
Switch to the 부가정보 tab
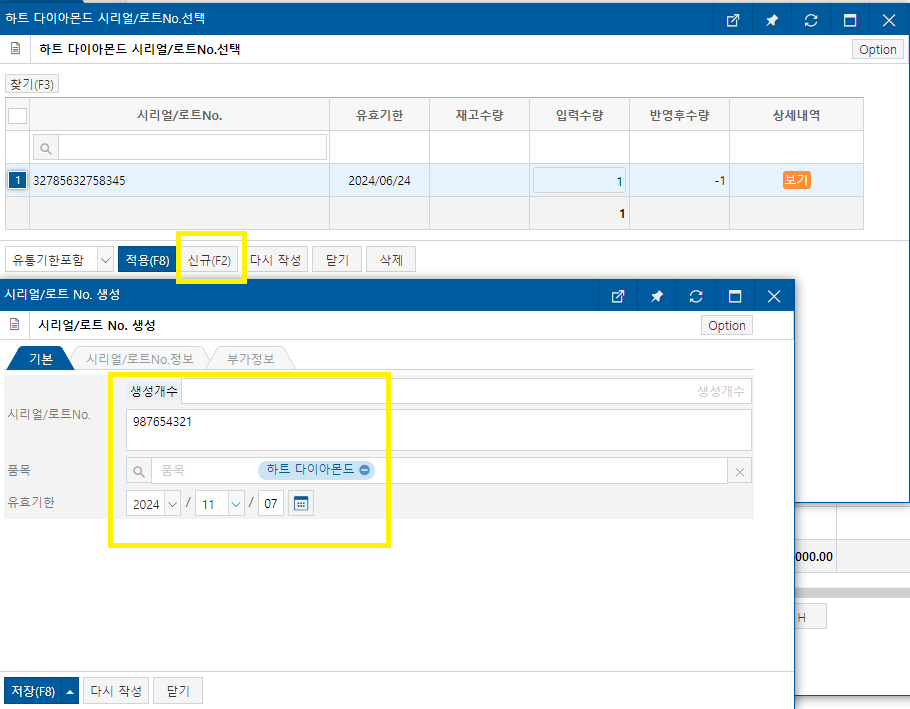coord(251,359)
